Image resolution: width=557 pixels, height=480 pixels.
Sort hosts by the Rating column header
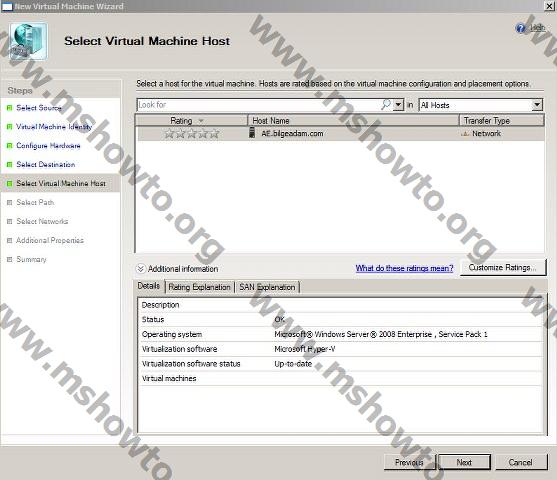point(191,120)
